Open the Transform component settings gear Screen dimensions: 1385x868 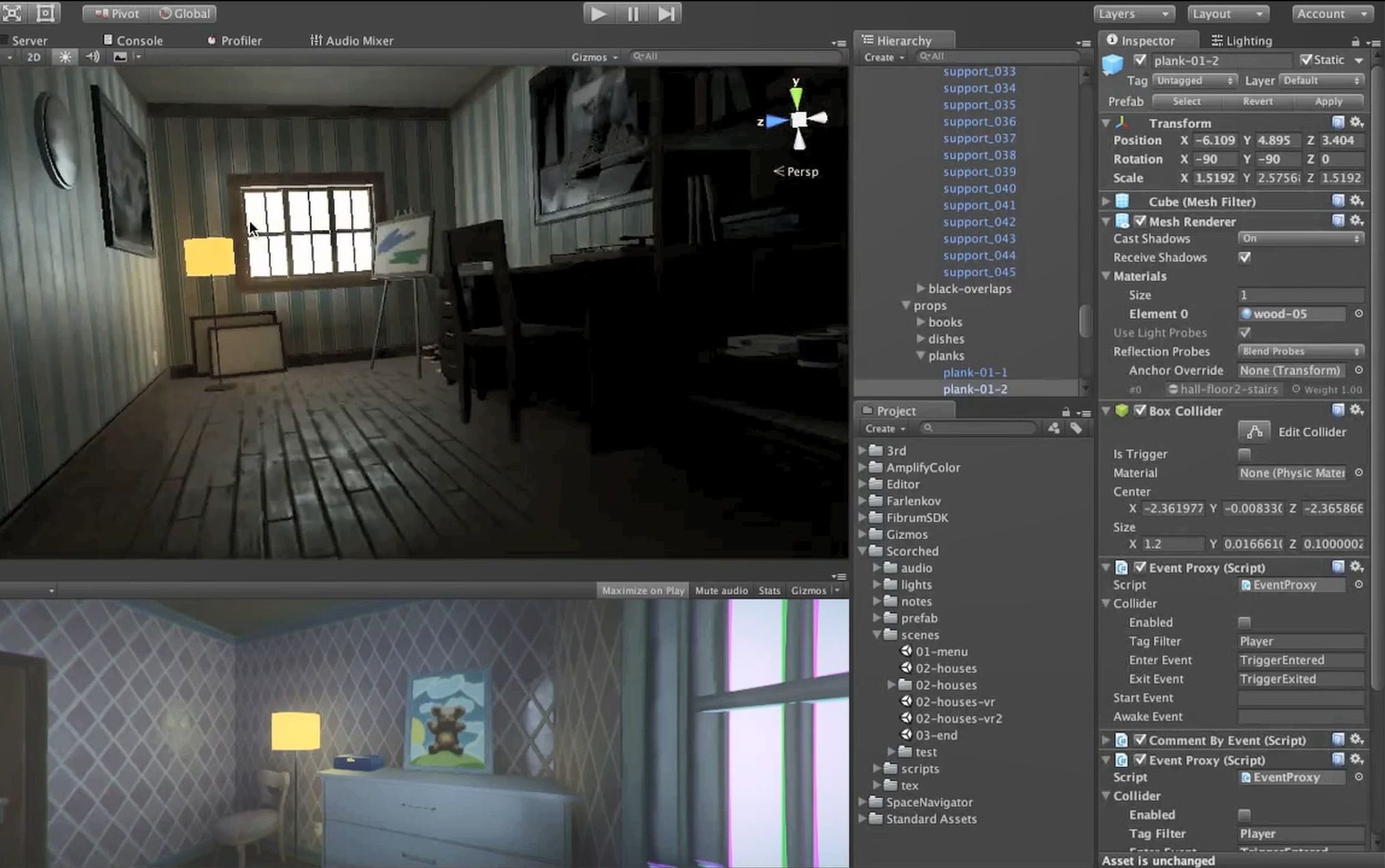point(1357,123)
